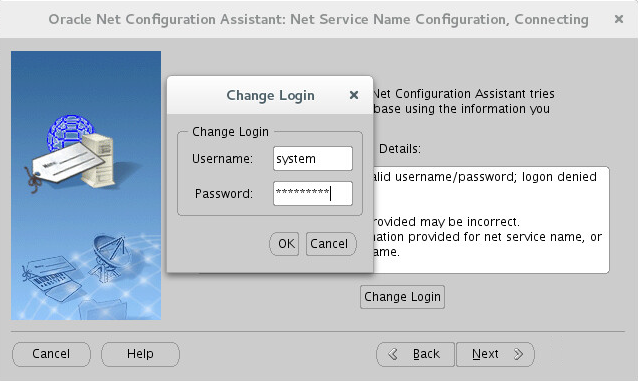Viewport: 638px width, 381px height.
Task: Go Back to the previous wizard step
Action: pyautogui.click(x=415, y=354)
